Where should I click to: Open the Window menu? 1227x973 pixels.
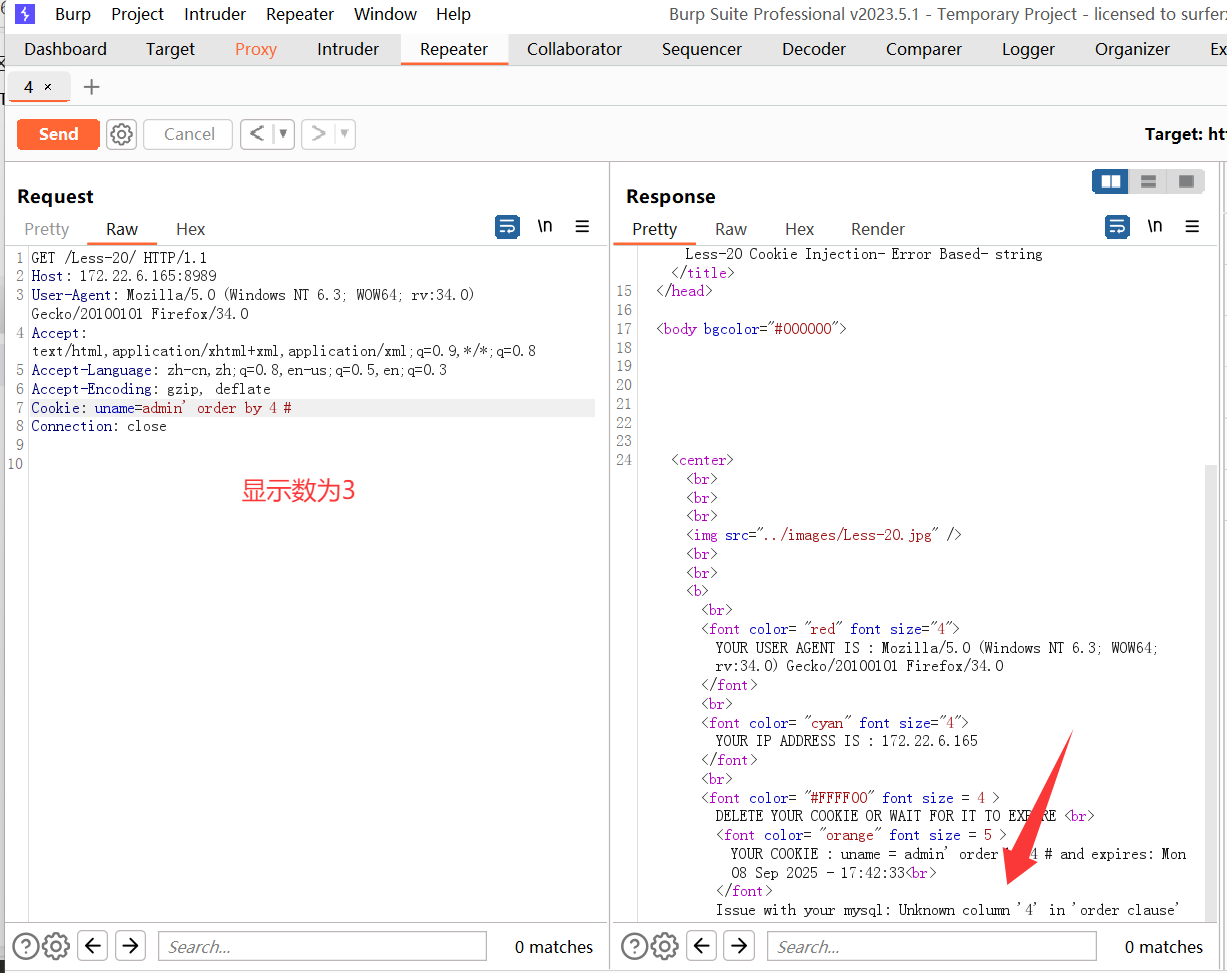[x=386, y=14]
